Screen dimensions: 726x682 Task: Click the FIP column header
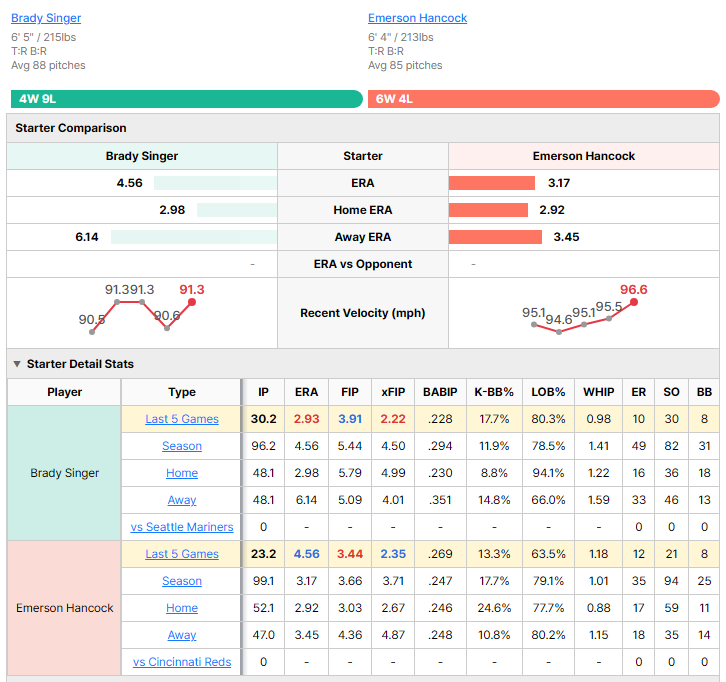[x=350, y=392]
